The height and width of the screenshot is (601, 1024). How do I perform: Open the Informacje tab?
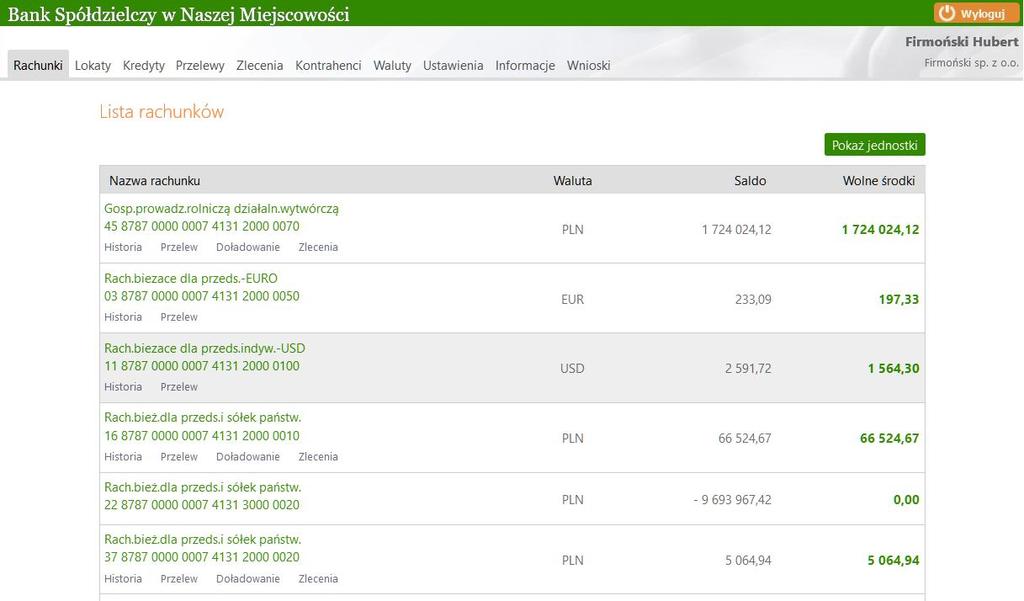point(525,65)
